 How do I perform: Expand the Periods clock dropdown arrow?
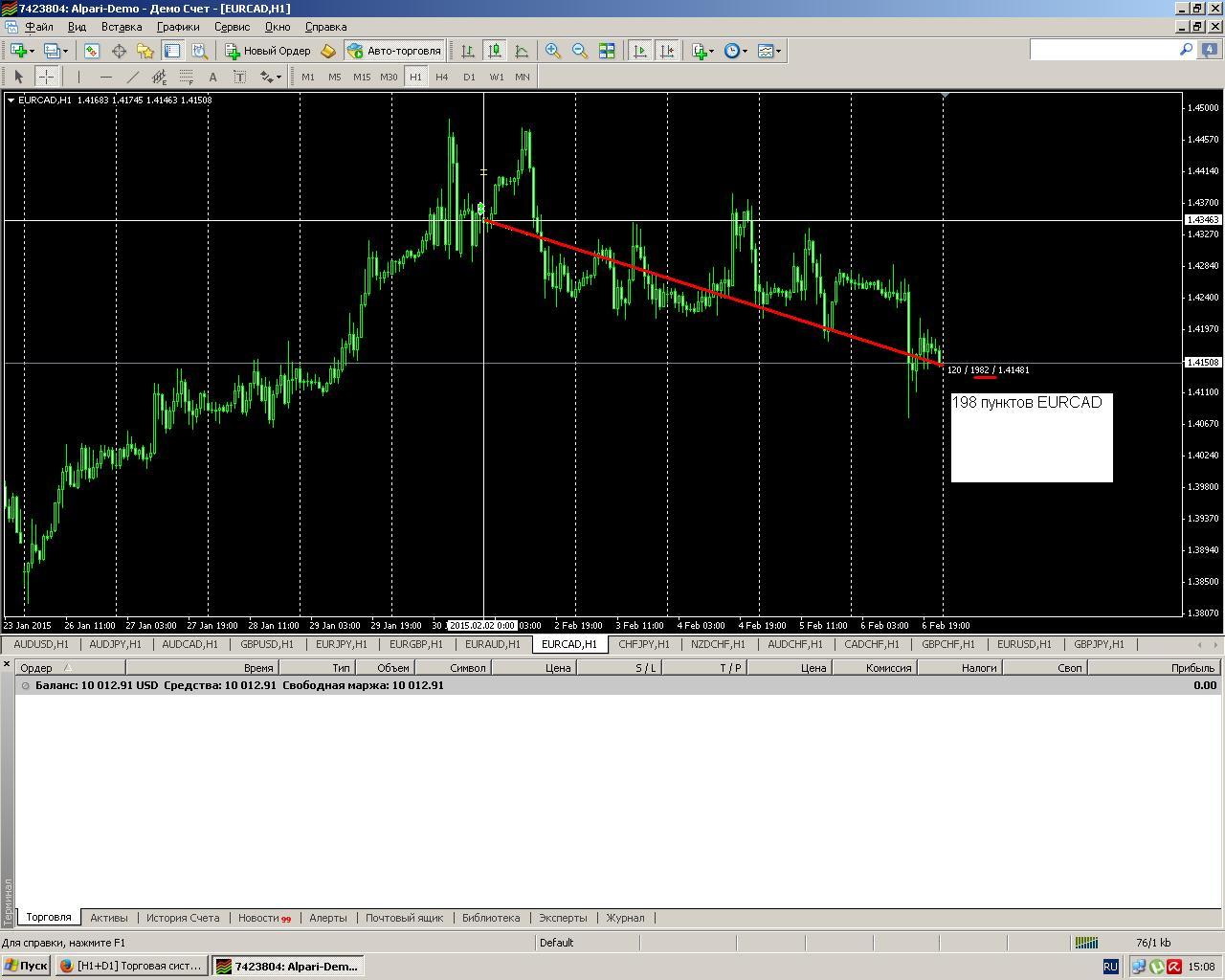745,51
